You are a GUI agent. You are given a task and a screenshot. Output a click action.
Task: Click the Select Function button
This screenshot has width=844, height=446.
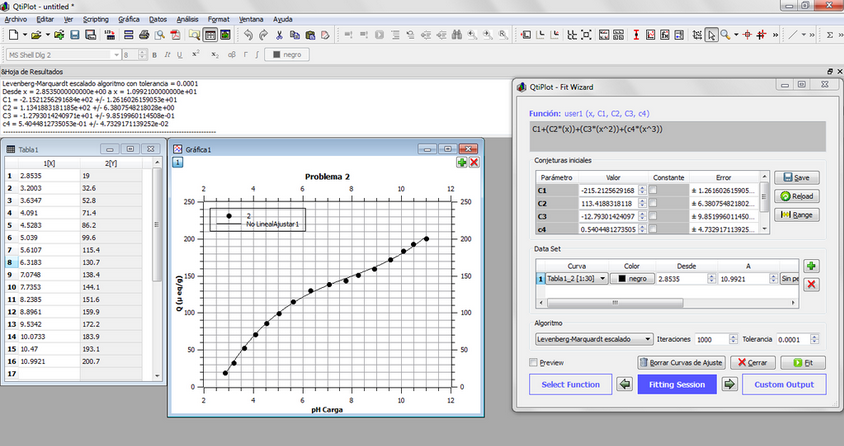[x=571, y=384]
